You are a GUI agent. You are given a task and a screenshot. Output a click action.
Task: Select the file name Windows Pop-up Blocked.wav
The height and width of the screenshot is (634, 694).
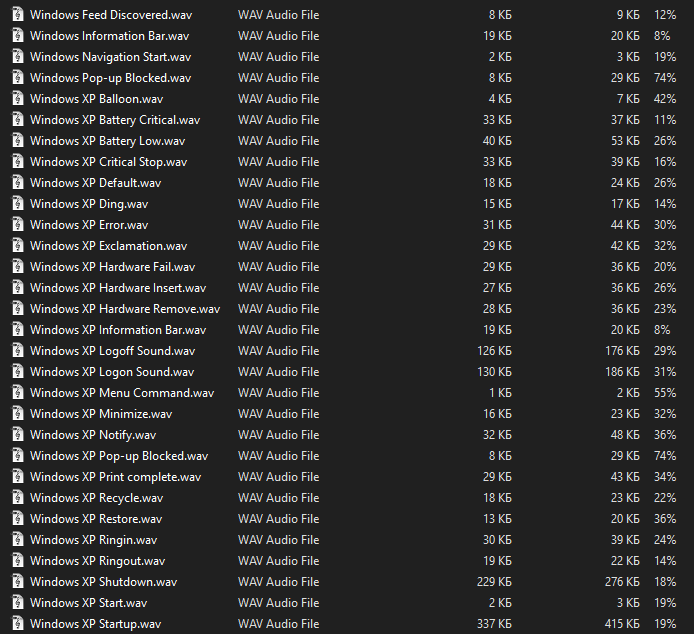click(111, 78)
